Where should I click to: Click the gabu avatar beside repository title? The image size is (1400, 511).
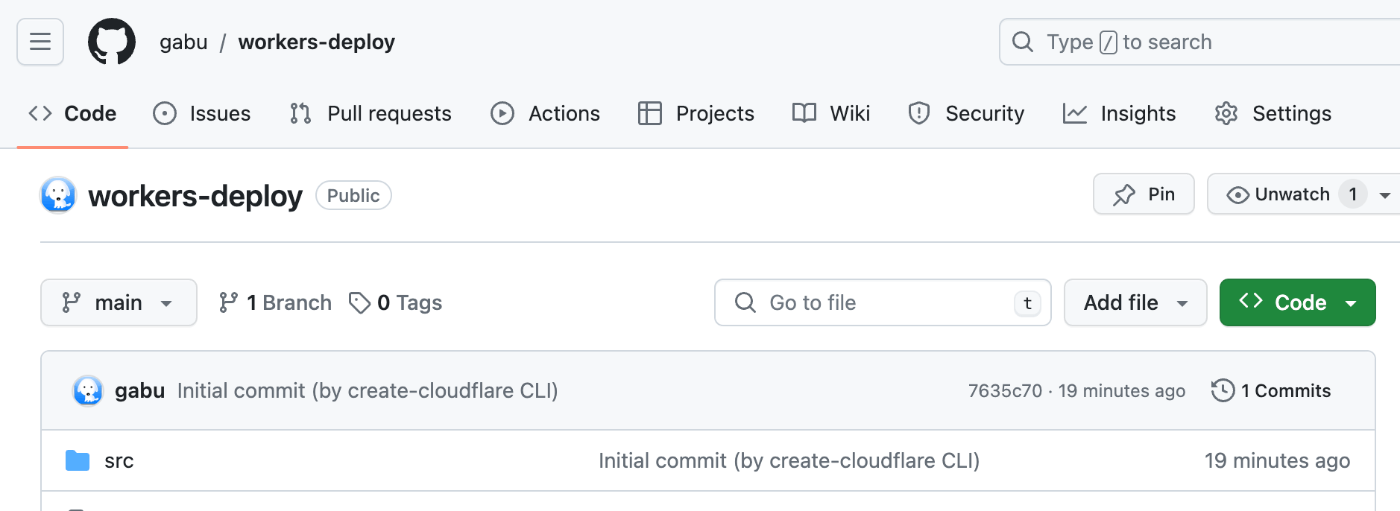pos(58,195)
